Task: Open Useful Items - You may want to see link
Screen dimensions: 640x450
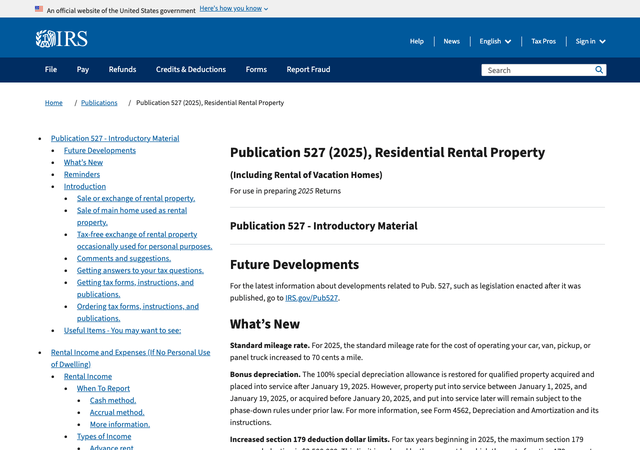Action: click(122, 330)
